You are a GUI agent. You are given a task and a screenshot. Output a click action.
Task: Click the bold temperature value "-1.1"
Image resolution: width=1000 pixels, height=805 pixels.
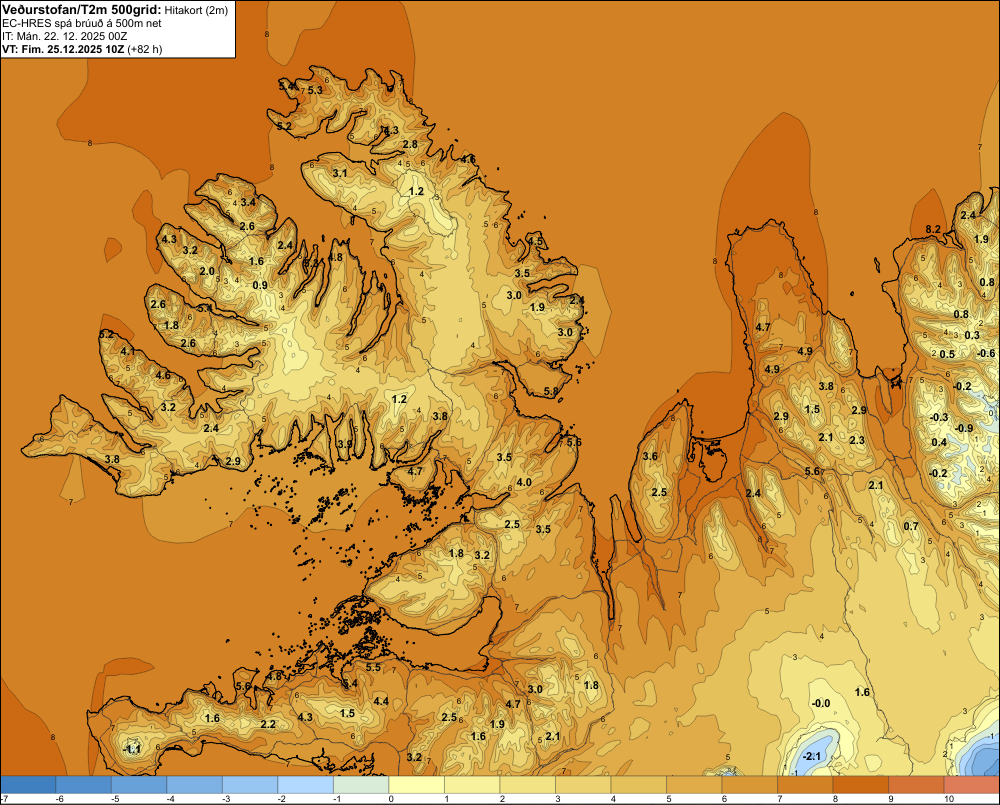pyautogui.click(x=131, y=749)
